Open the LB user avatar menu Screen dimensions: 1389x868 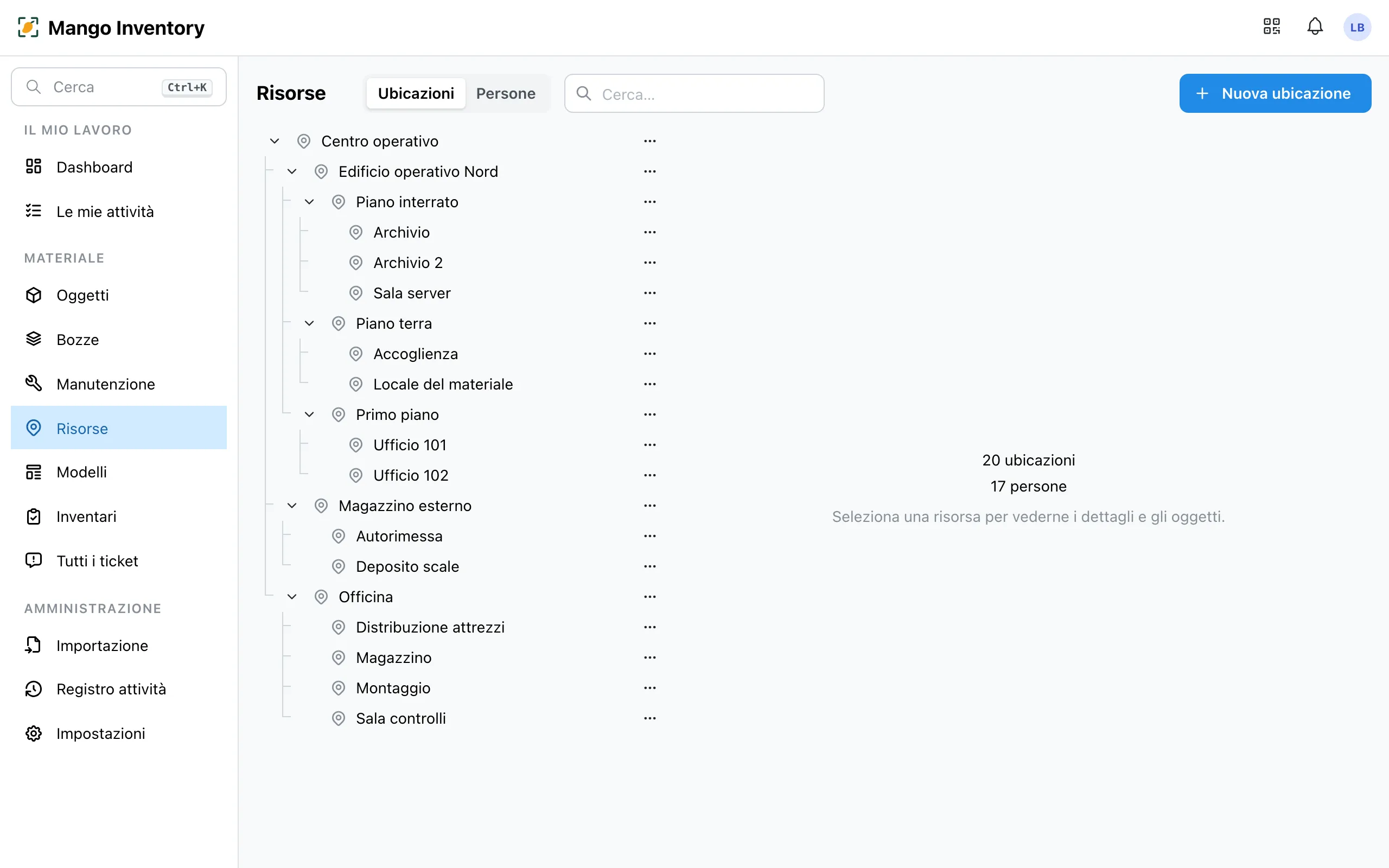point(1357,27)
